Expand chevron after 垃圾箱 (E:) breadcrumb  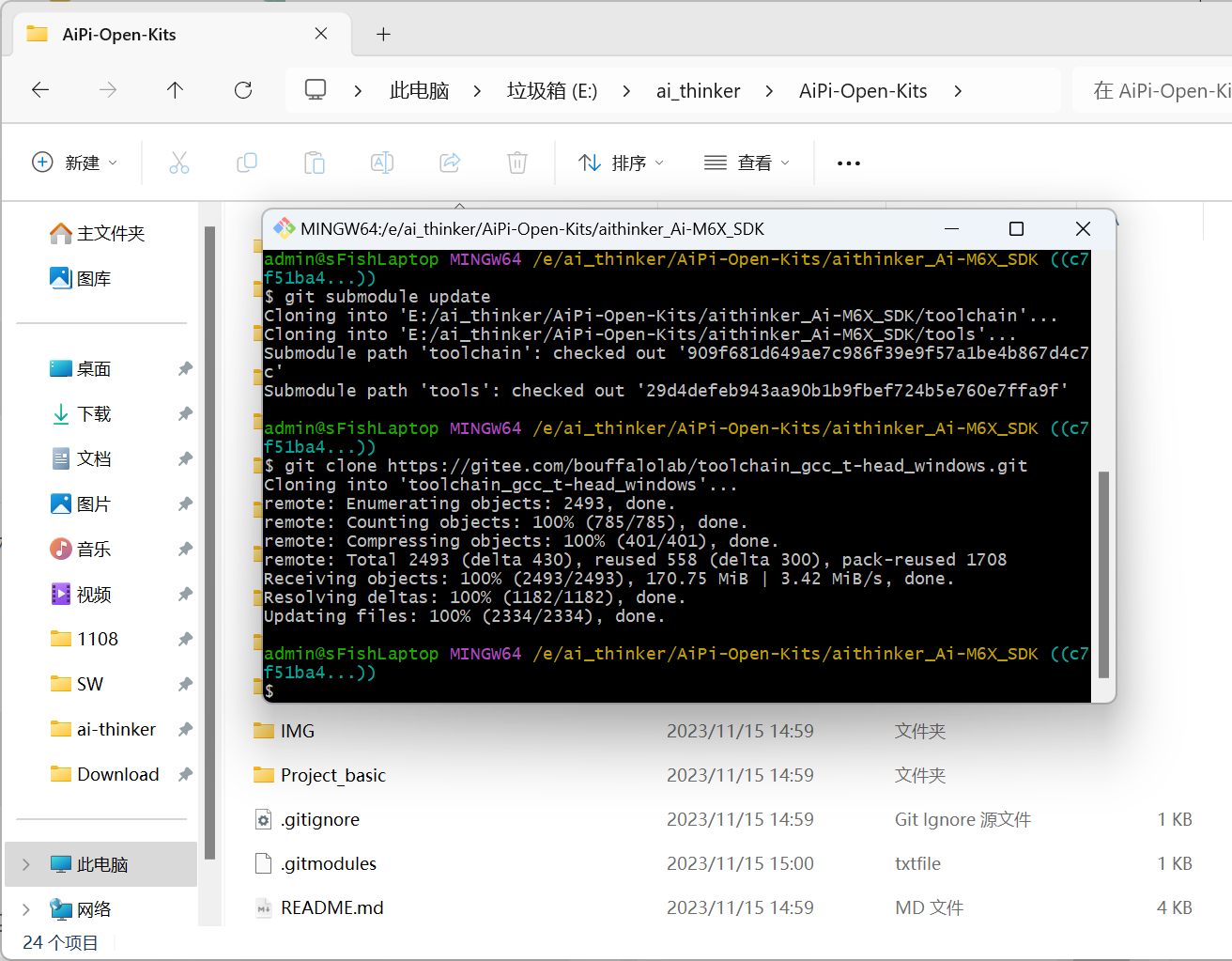click(626, 91)
